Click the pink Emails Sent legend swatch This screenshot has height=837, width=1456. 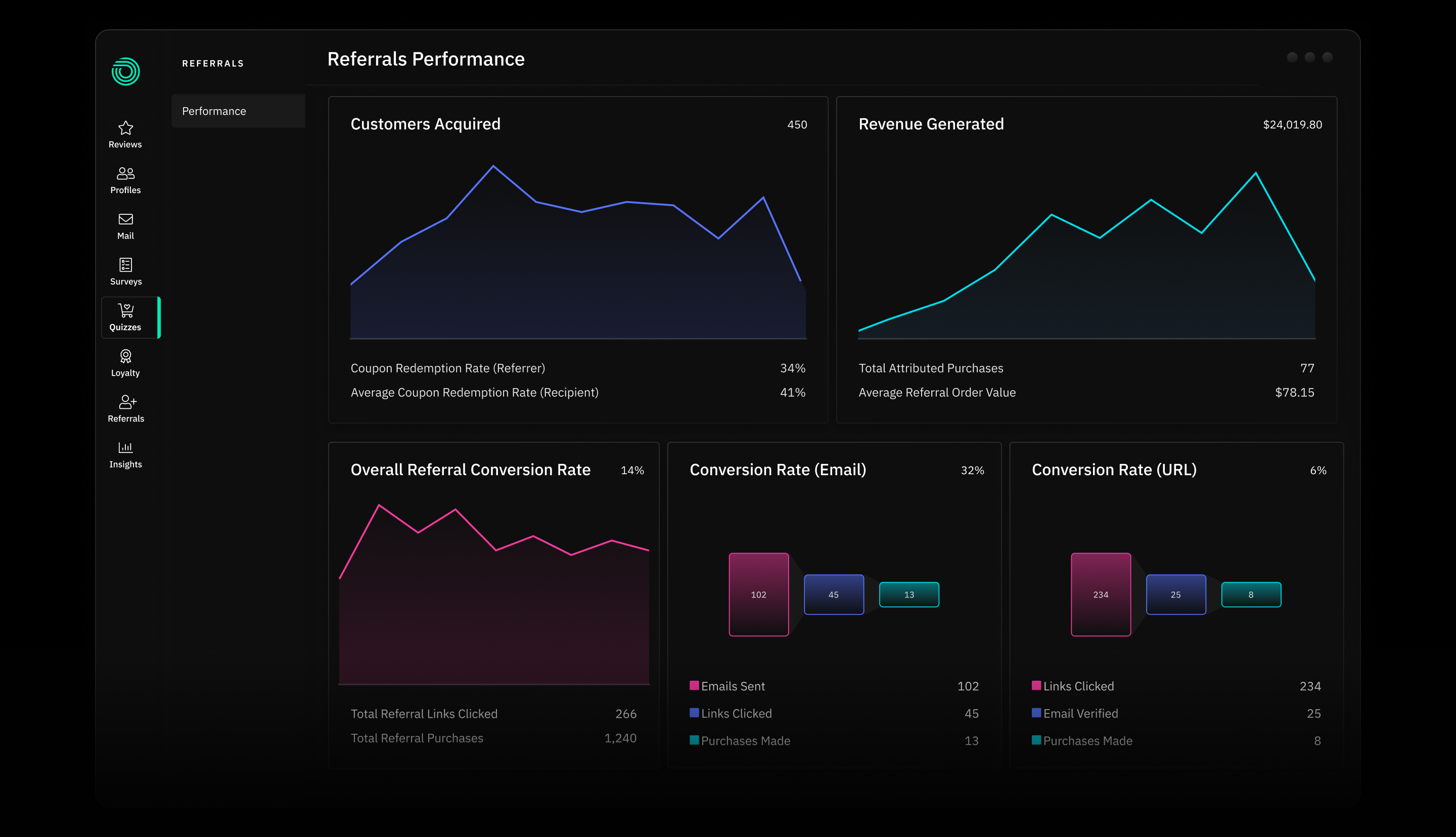tap(694, 685)
